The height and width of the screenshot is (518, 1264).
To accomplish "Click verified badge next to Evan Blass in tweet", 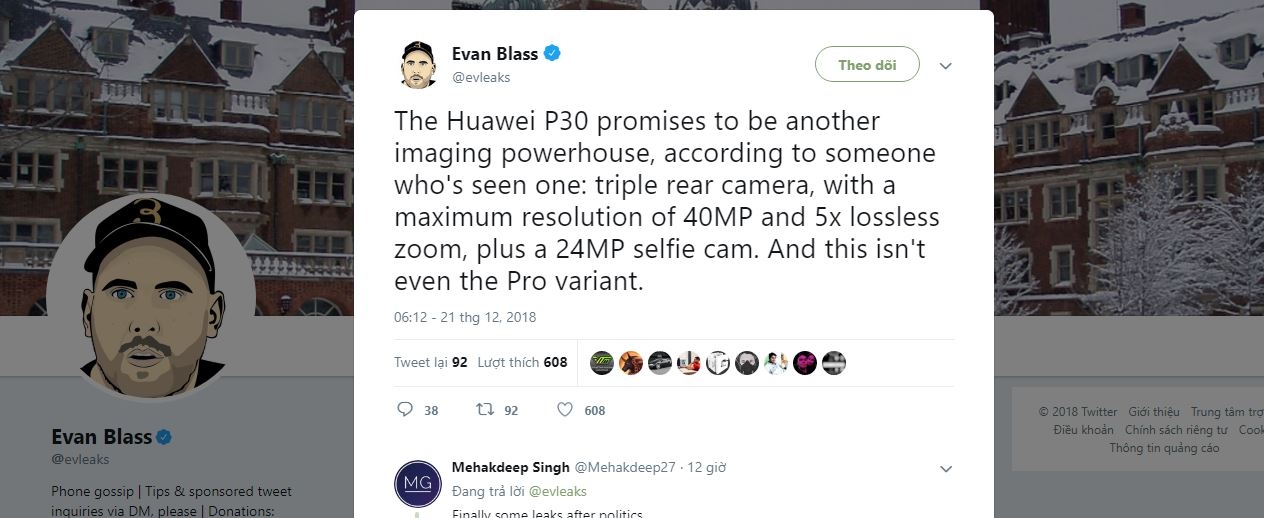I will 552,53.
